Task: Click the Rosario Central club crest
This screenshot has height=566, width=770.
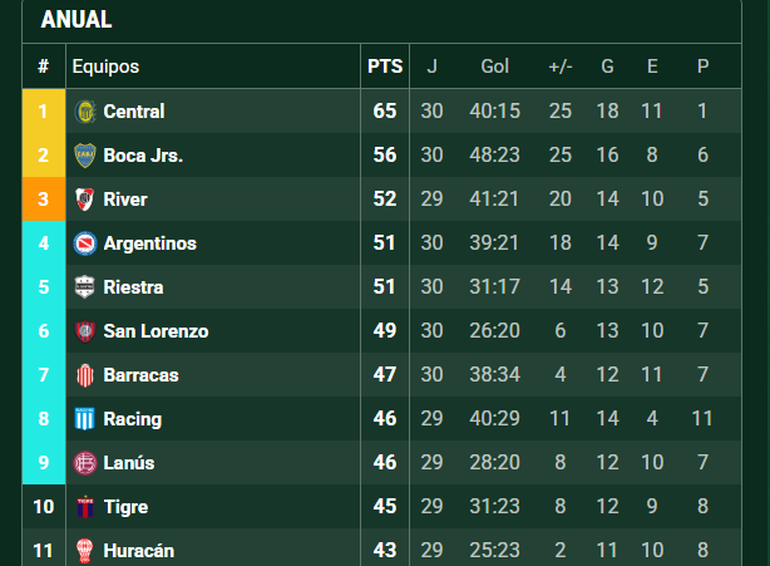Action: click(85, 111)
